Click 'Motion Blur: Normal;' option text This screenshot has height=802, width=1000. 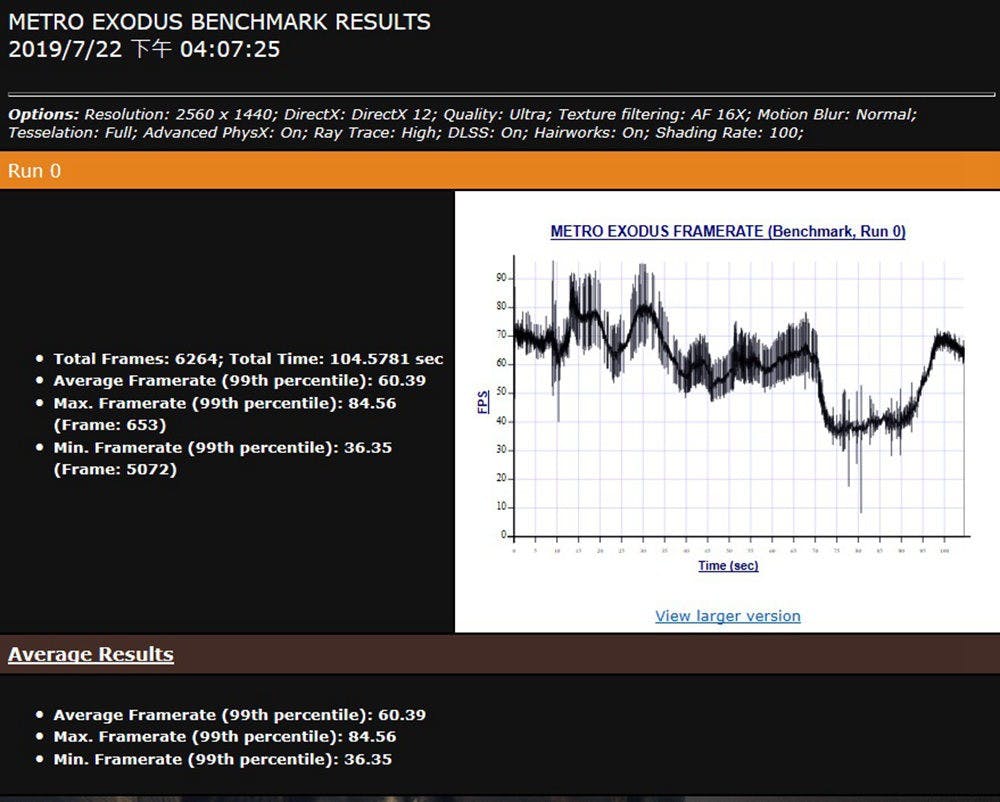point(837,115)
